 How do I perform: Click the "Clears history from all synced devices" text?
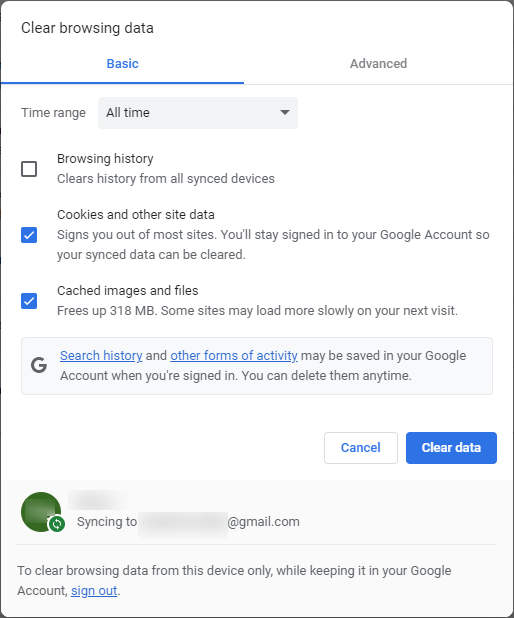pos(166,179)
